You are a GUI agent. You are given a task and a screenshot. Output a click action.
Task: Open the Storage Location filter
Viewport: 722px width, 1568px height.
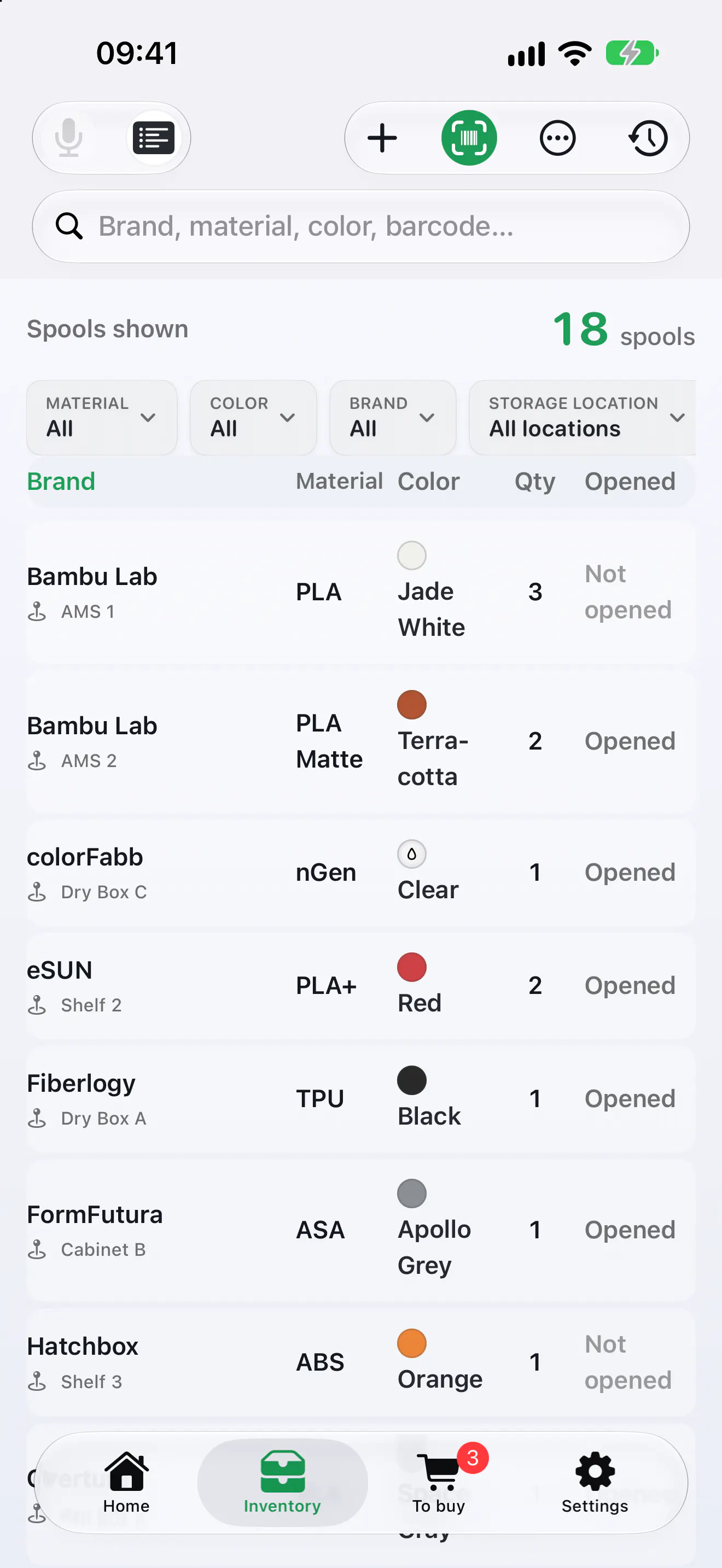[x=583, y=418]
